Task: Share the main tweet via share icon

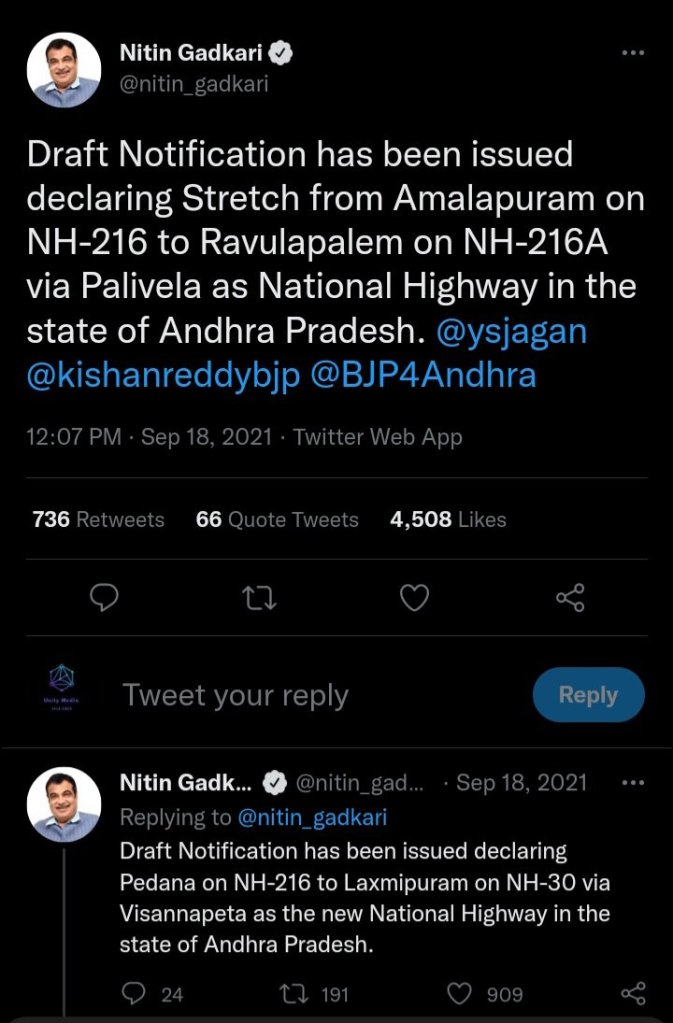Action: [569, 598]
